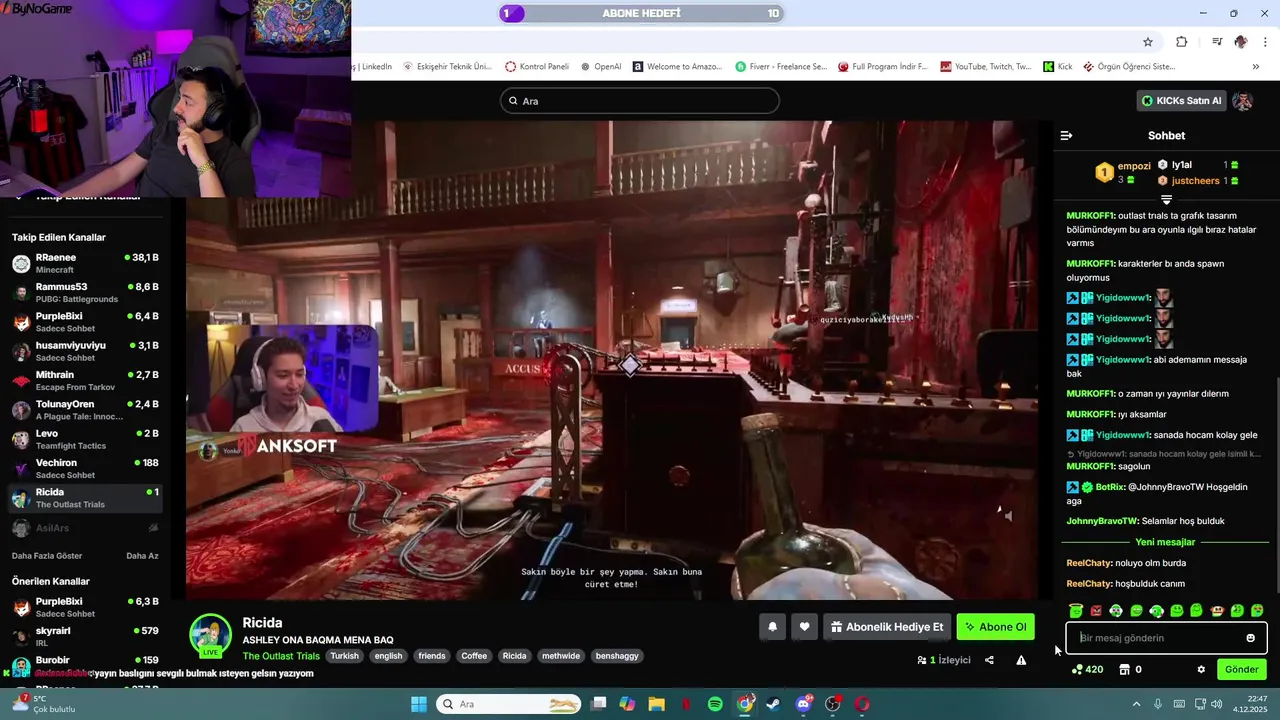Viewport: 1280px width, 720px height.
Task: Open the Vechiron channel
Action: tap(85, 468)
